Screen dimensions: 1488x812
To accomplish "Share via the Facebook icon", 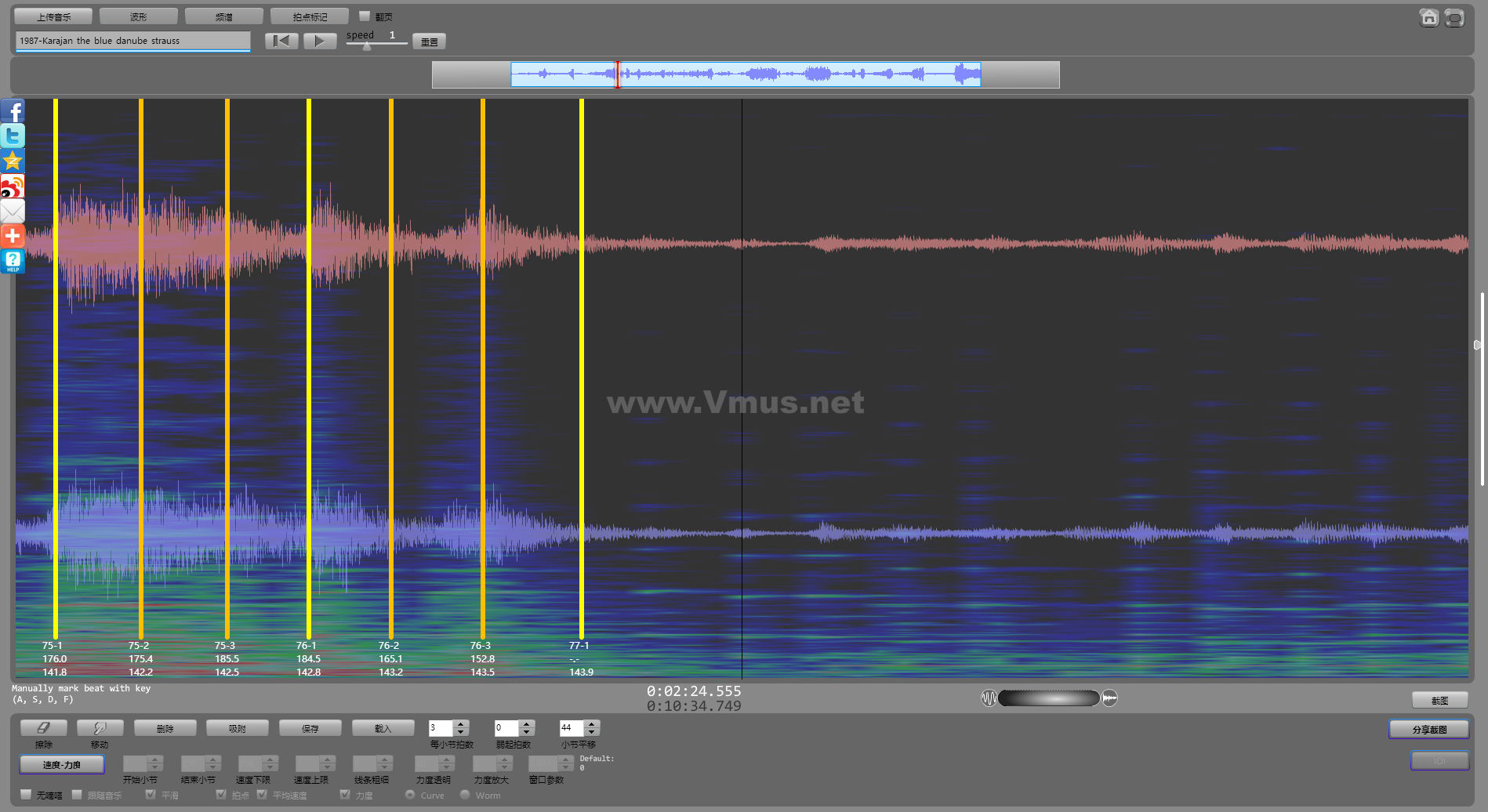I will coord(13,111).
